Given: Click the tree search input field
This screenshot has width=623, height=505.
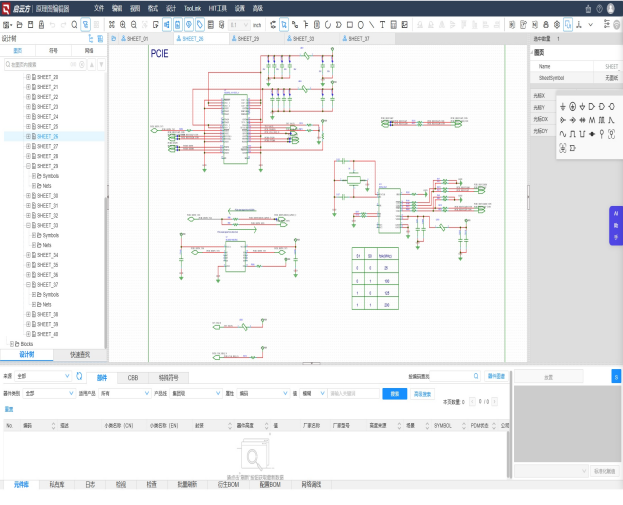Looking at the screenshot, I should (x=42, y=64).
